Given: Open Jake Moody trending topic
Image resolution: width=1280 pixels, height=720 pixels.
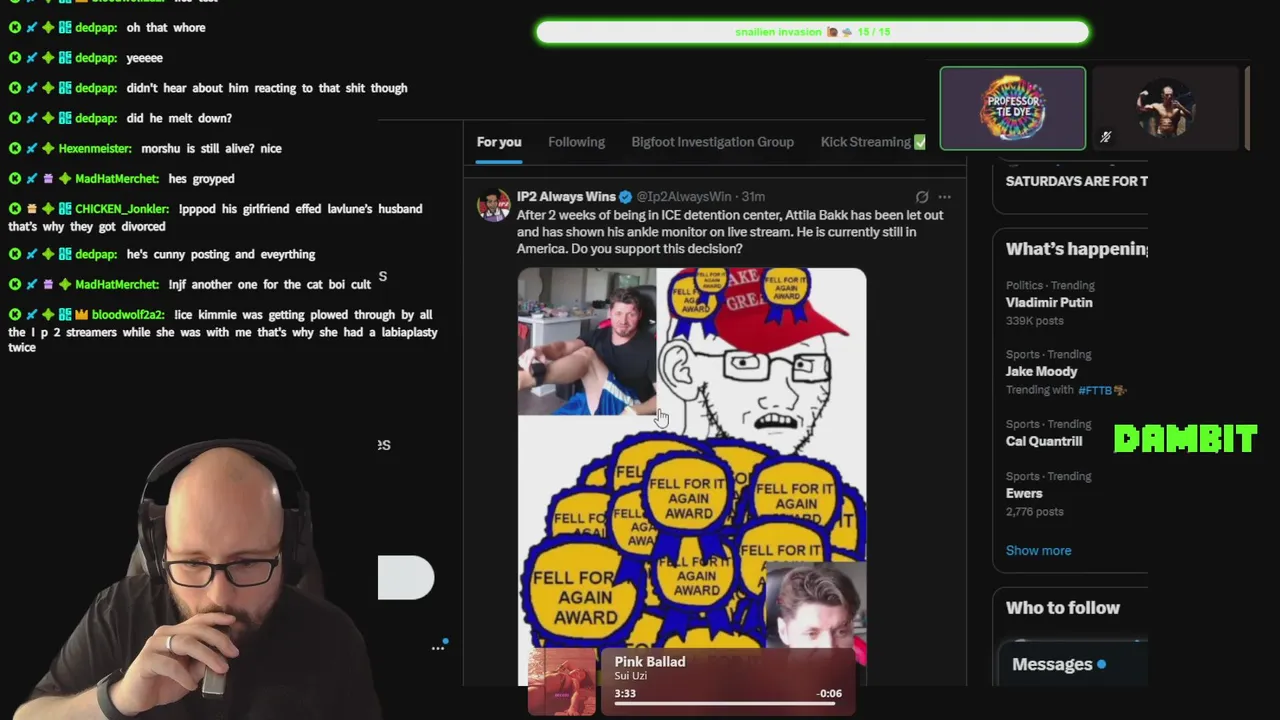Looking at the screenshot, I should (1041, 371).
